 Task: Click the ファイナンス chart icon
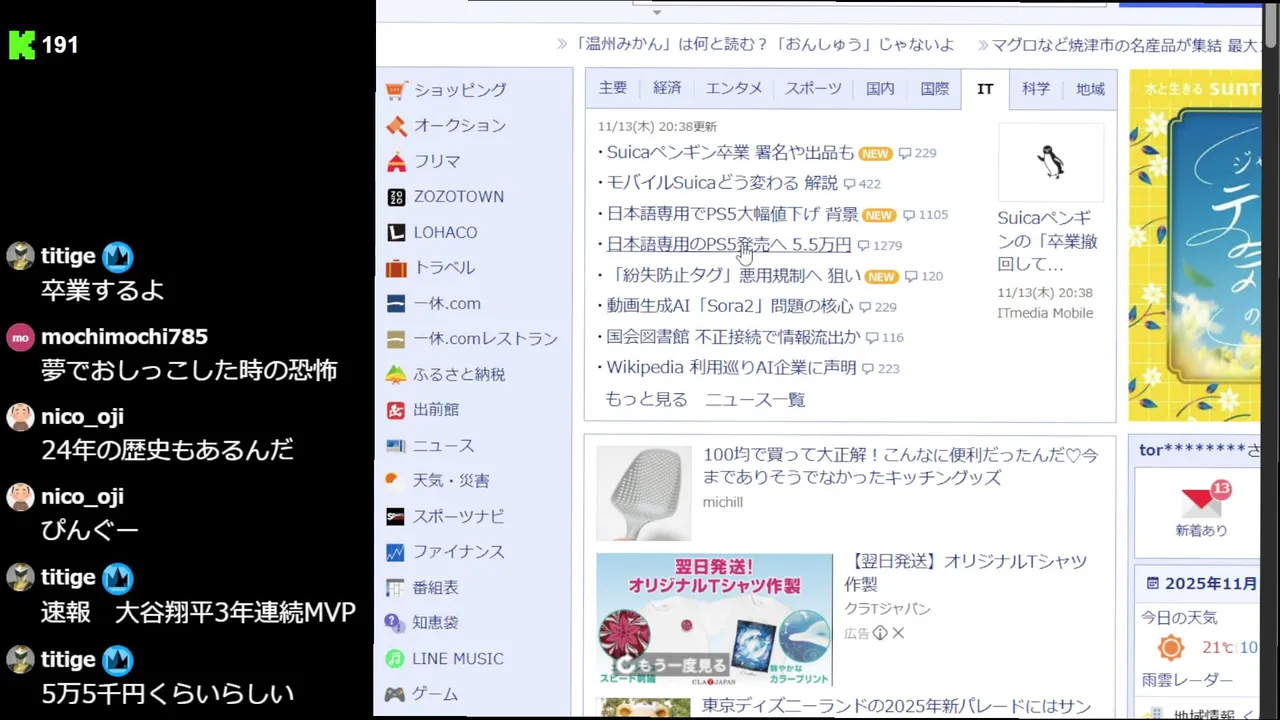pos(395,552)
